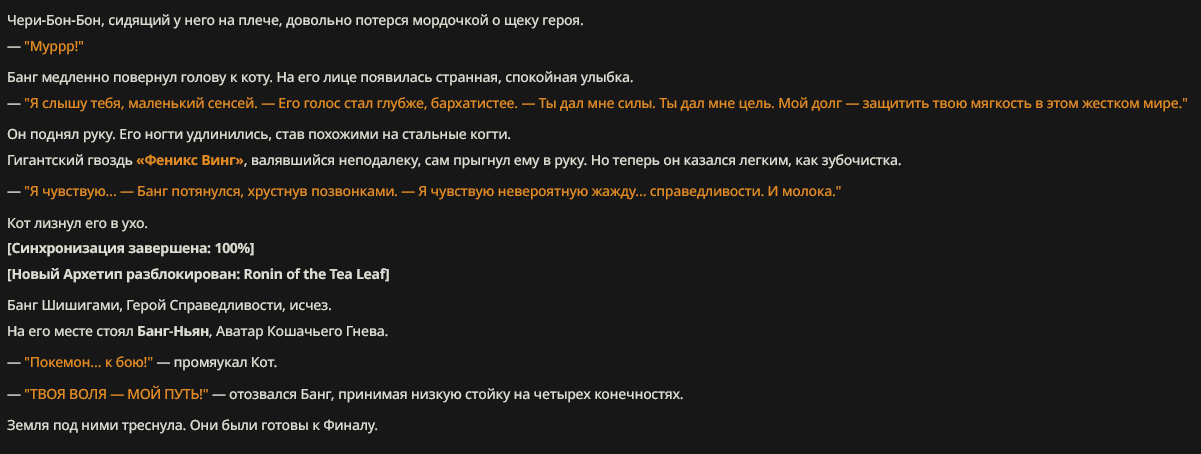Click the words "как зубочистка"
The image size is (1201, 454).
click(850, 160)
